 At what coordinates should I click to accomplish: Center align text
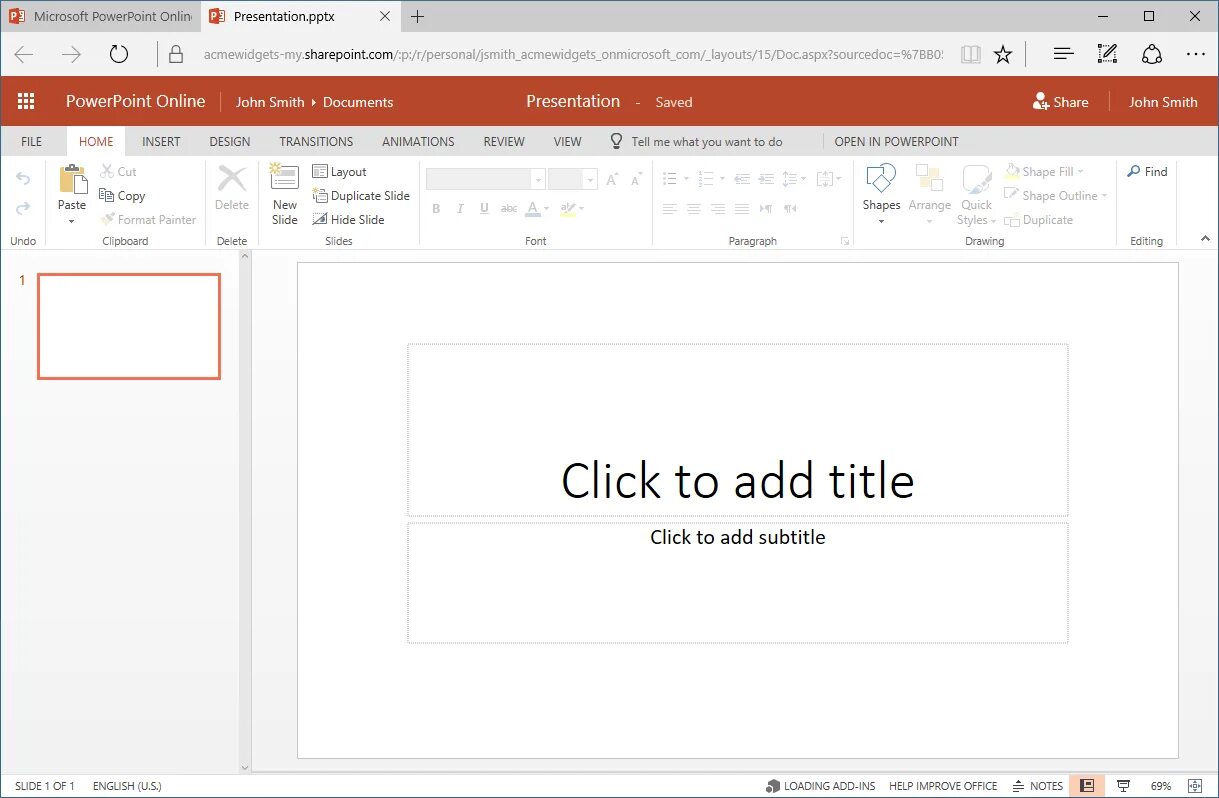(x=693, y=209)
